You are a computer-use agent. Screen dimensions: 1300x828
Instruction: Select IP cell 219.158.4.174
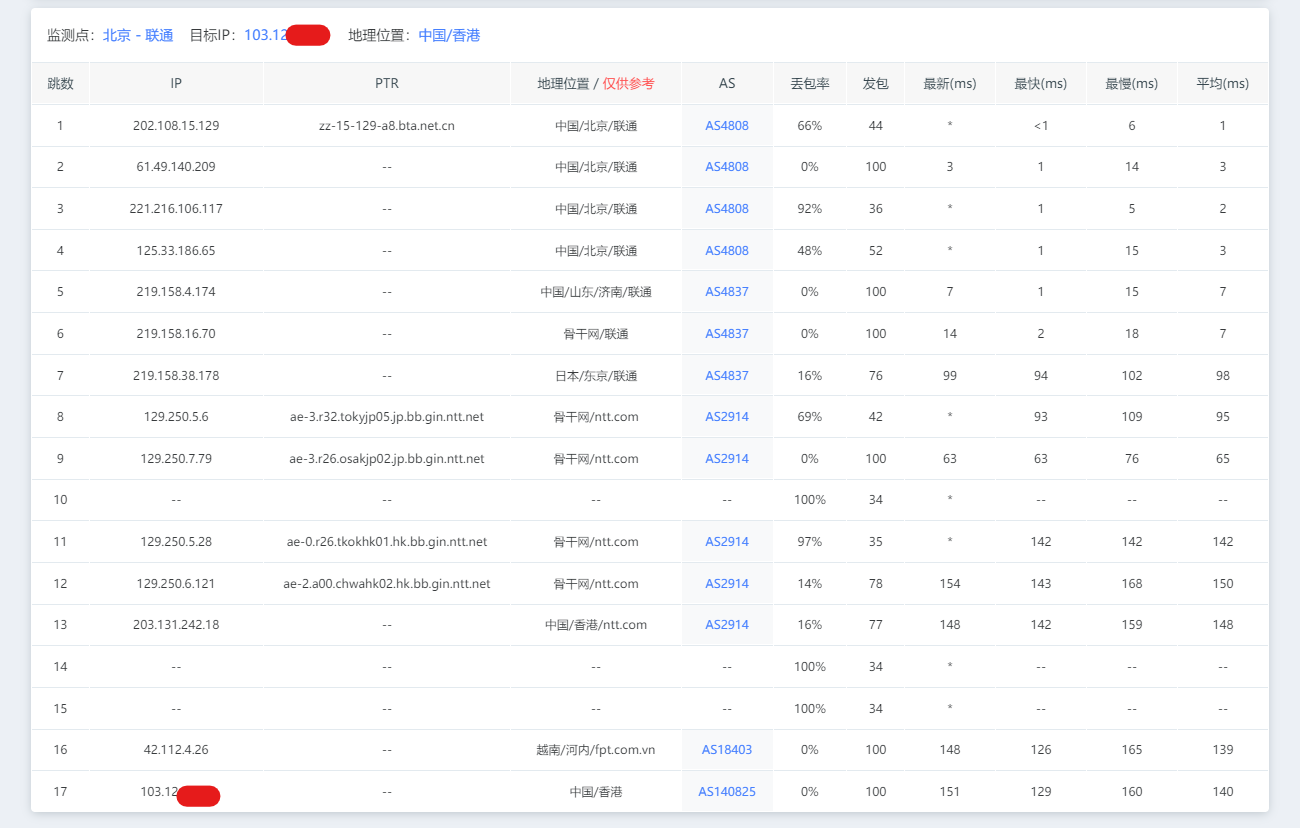(176, 292)
